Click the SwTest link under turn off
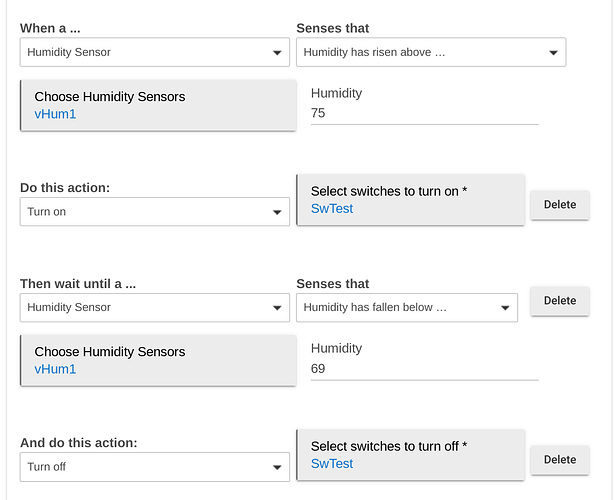 point(332,464)
